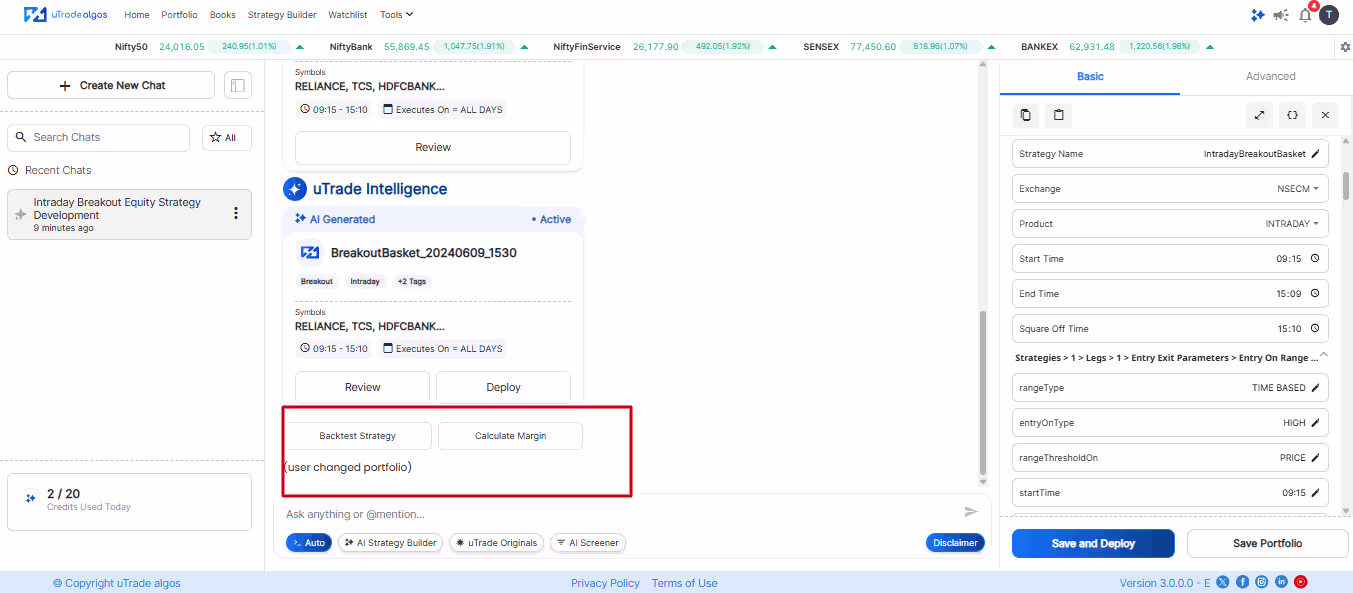The width and height of the screenshot is (1353, 593).
Task: Open the LinkedIn social link
Action: click(x=1281, y=582)
